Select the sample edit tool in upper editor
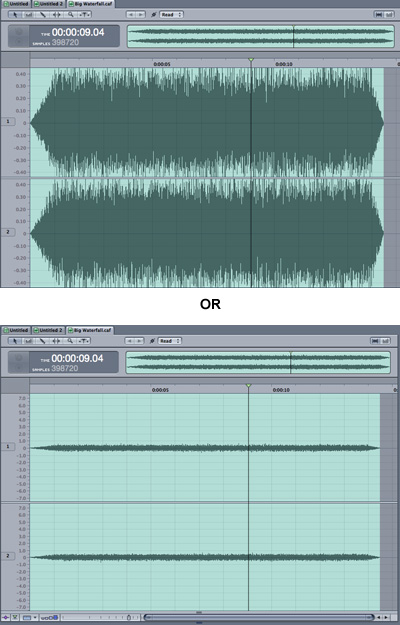The width and height of the screenshot is (400, 625). pos(29,15)
